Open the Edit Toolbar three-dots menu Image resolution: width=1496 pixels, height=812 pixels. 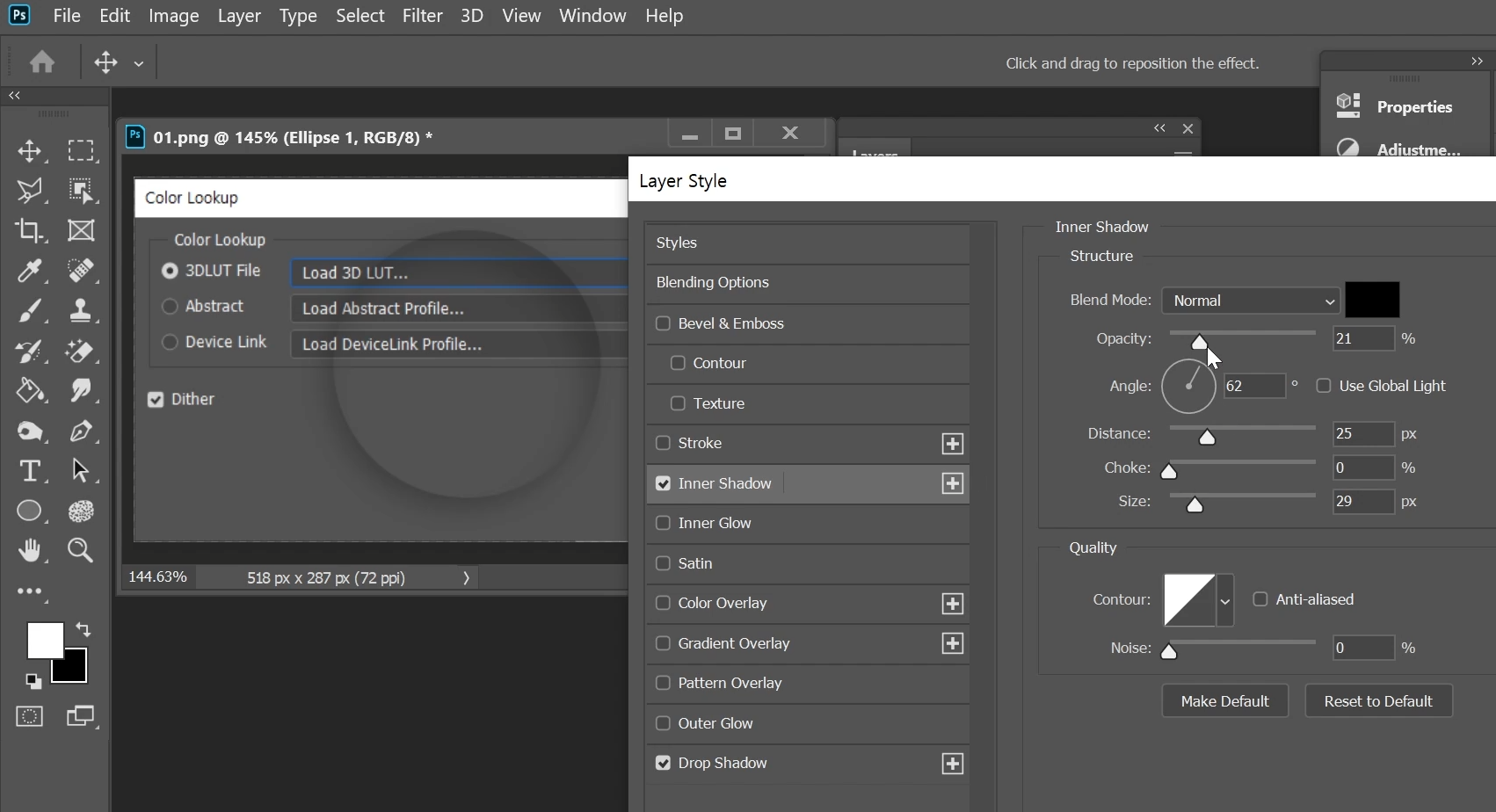pyautogui.click(x=30, y=591)
